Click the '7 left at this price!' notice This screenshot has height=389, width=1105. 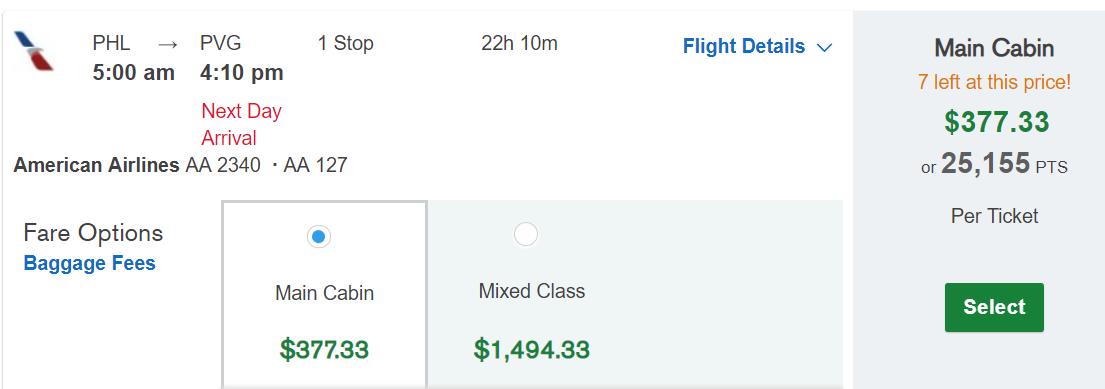[x=994, y=82]
